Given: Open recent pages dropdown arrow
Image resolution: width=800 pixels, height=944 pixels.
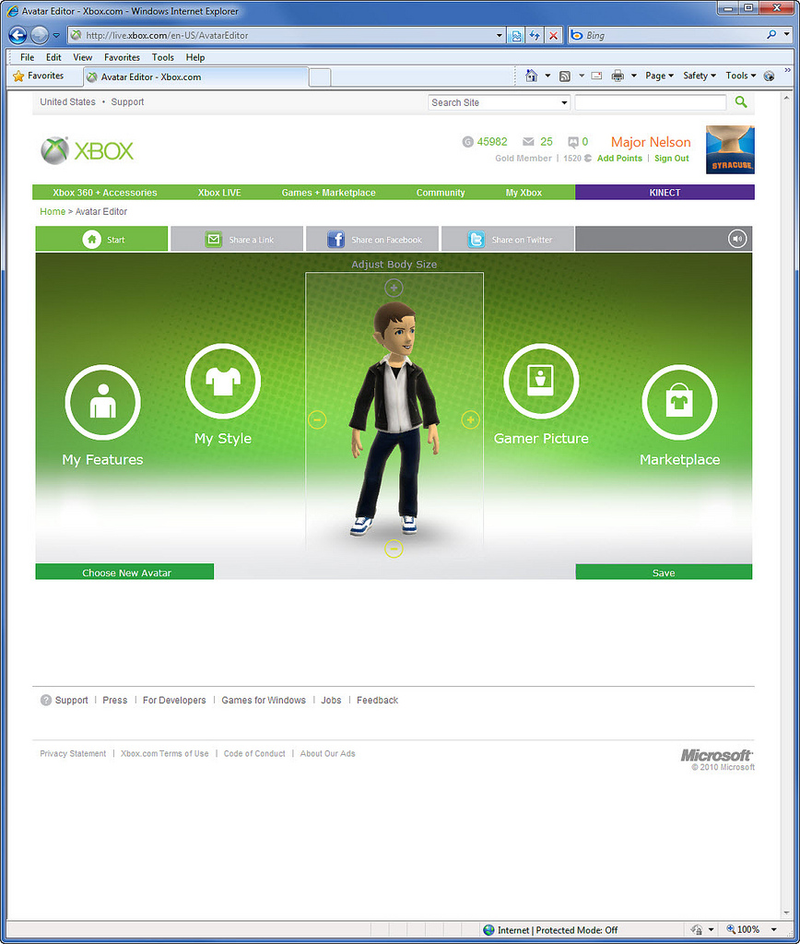Looking at the screenshot, I should tap(56, 36).
